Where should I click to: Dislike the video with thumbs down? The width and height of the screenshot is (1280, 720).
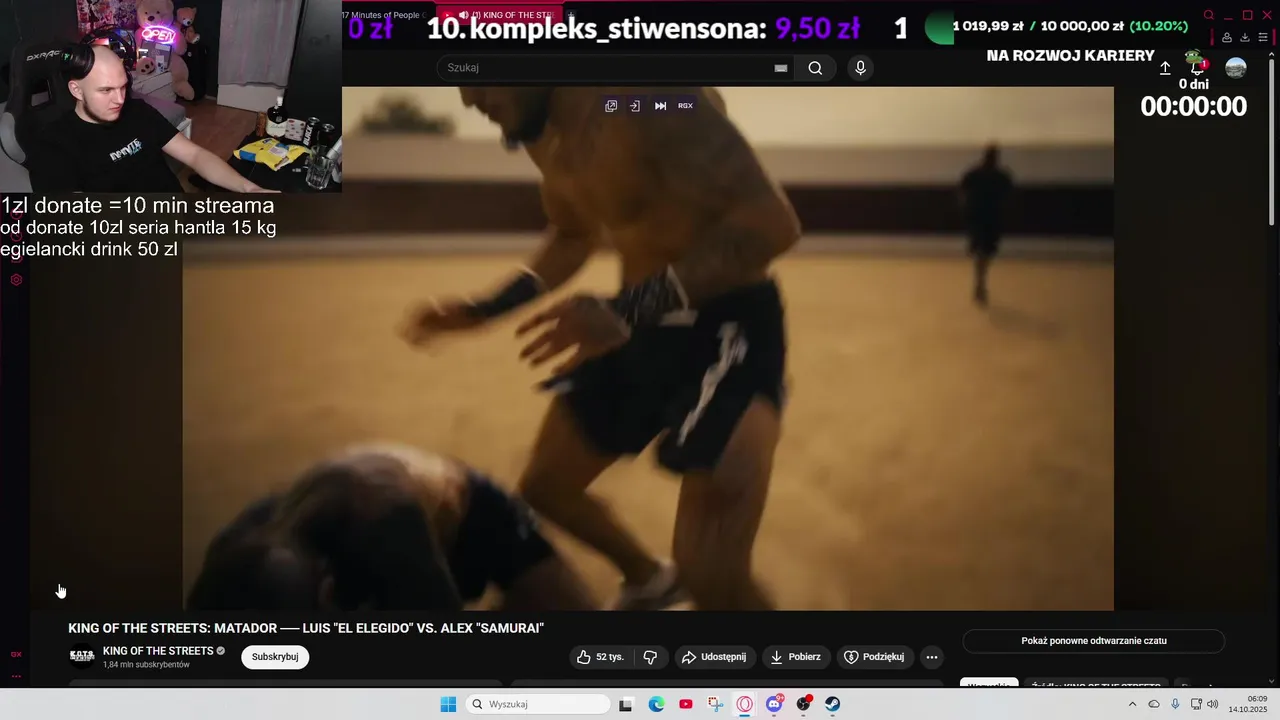coord(650,657)
